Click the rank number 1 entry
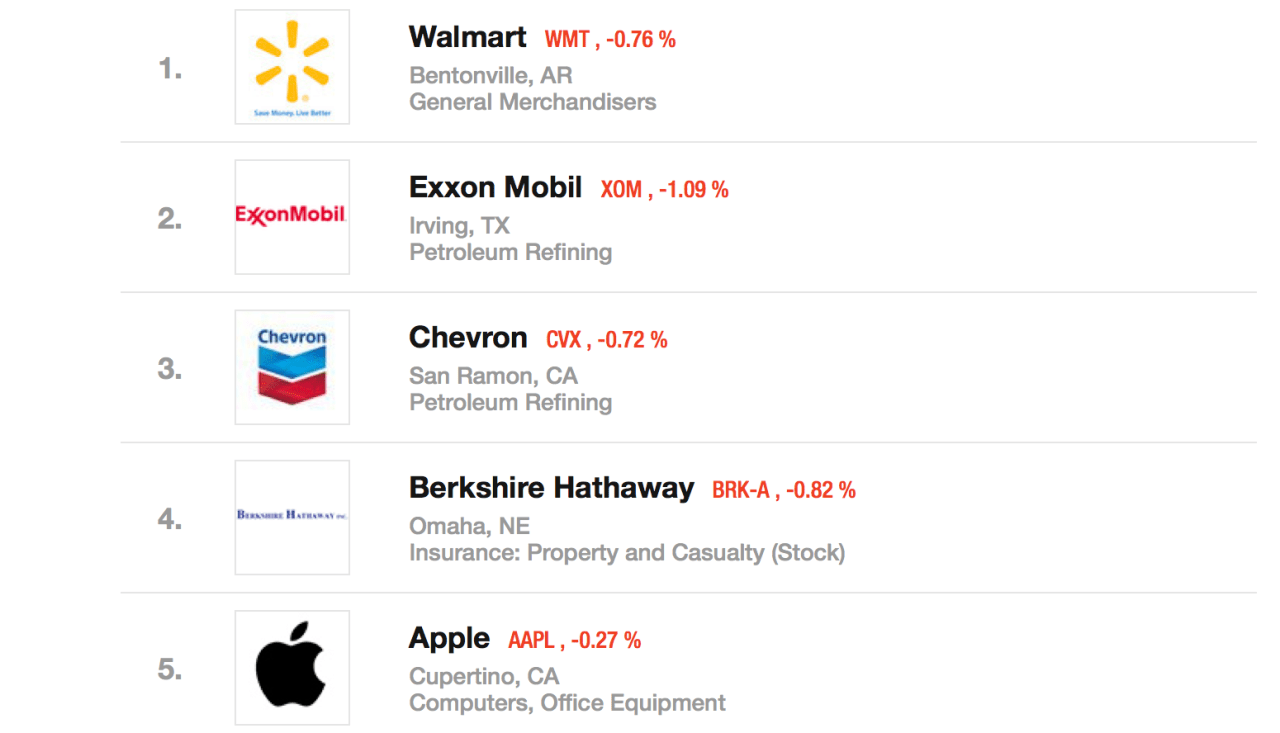The width and height of the screenshot is (1280, 733). pos(170,69)
